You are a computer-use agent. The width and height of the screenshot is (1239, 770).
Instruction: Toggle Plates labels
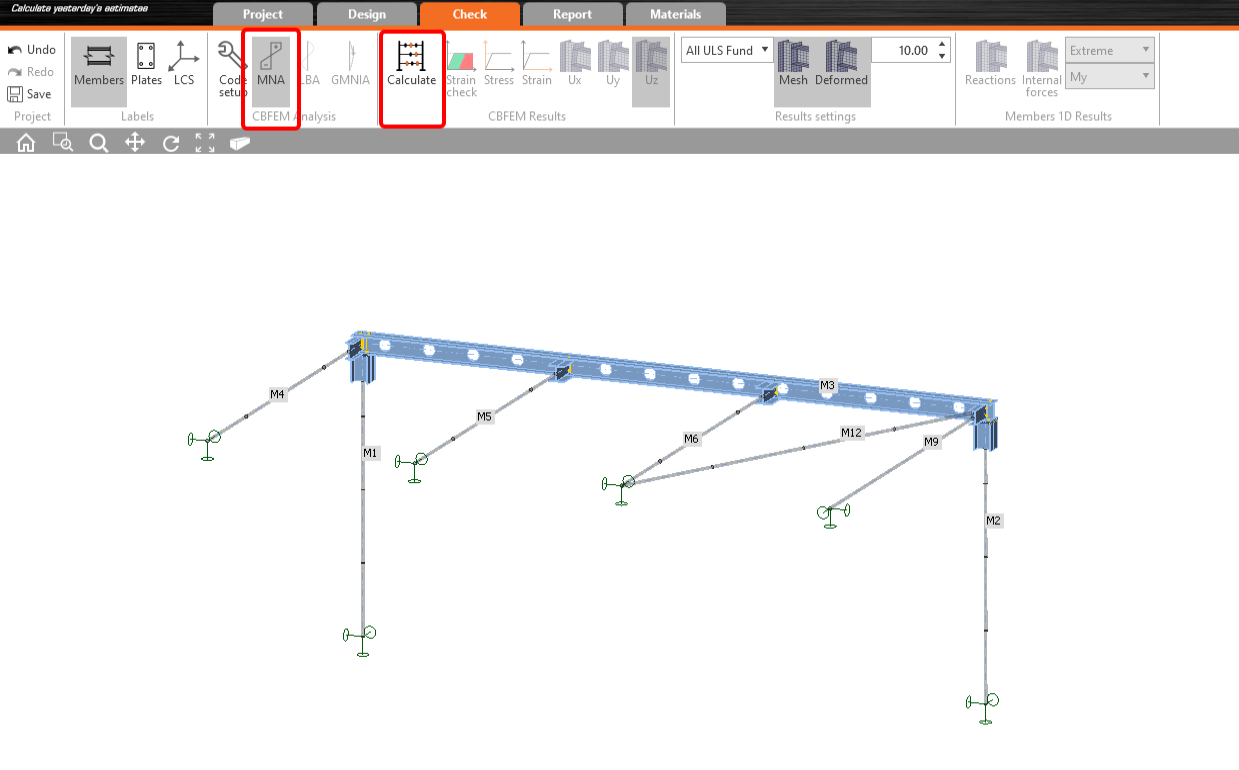pos(146,64)
